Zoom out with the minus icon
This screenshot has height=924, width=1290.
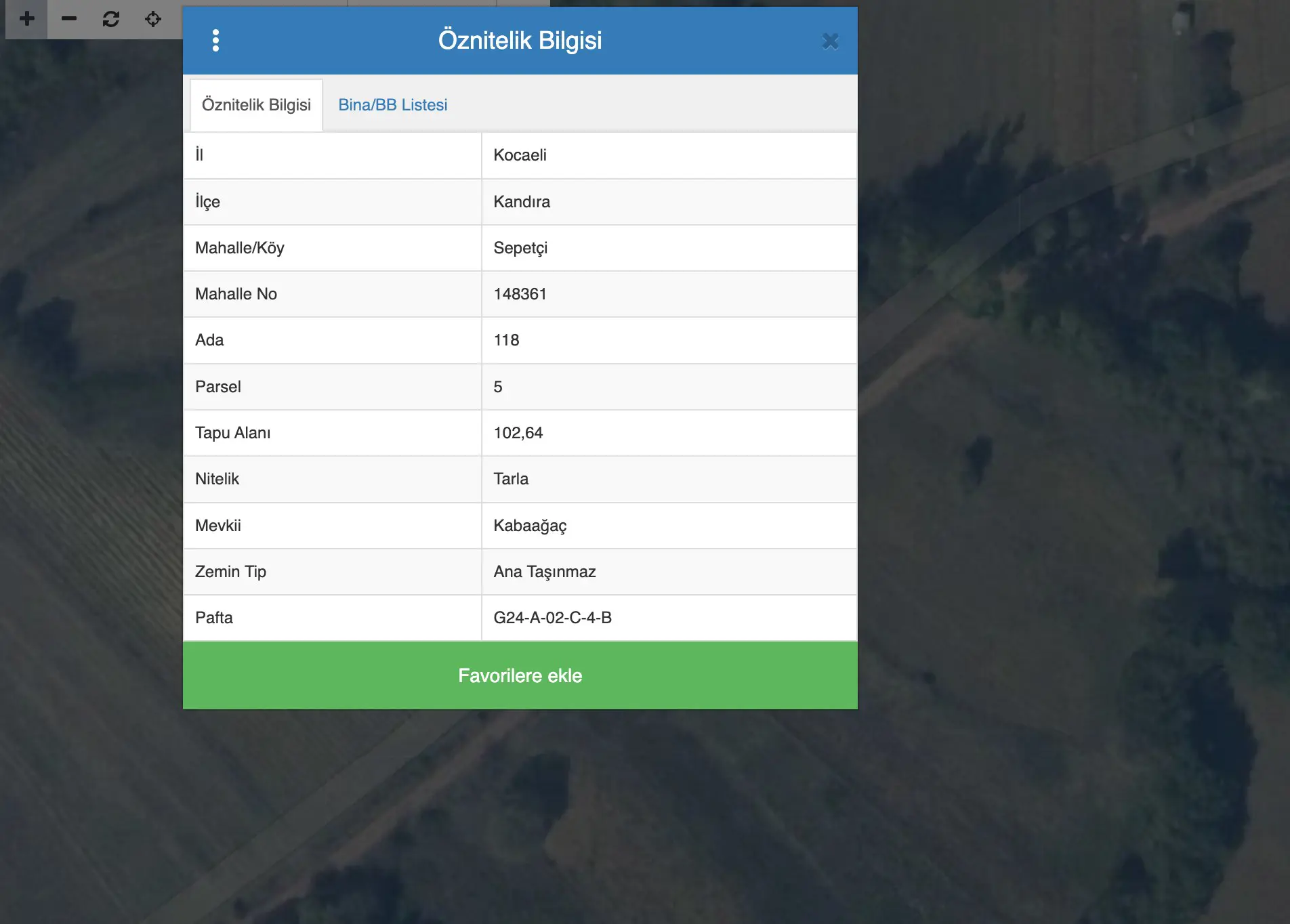pos(68,19)
